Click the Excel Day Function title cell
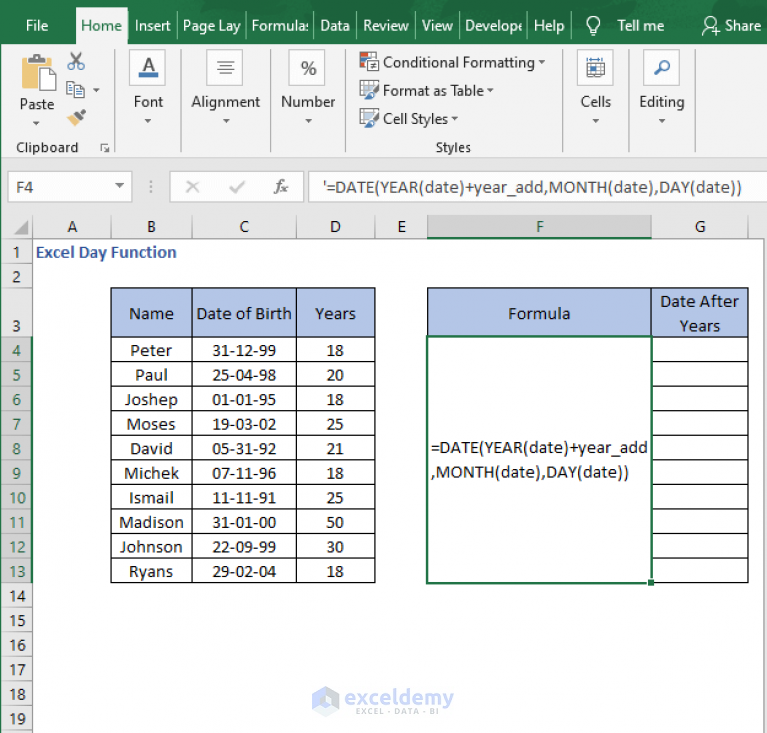The width and height of the screenshot is (767, 733). tap(106, 252)
